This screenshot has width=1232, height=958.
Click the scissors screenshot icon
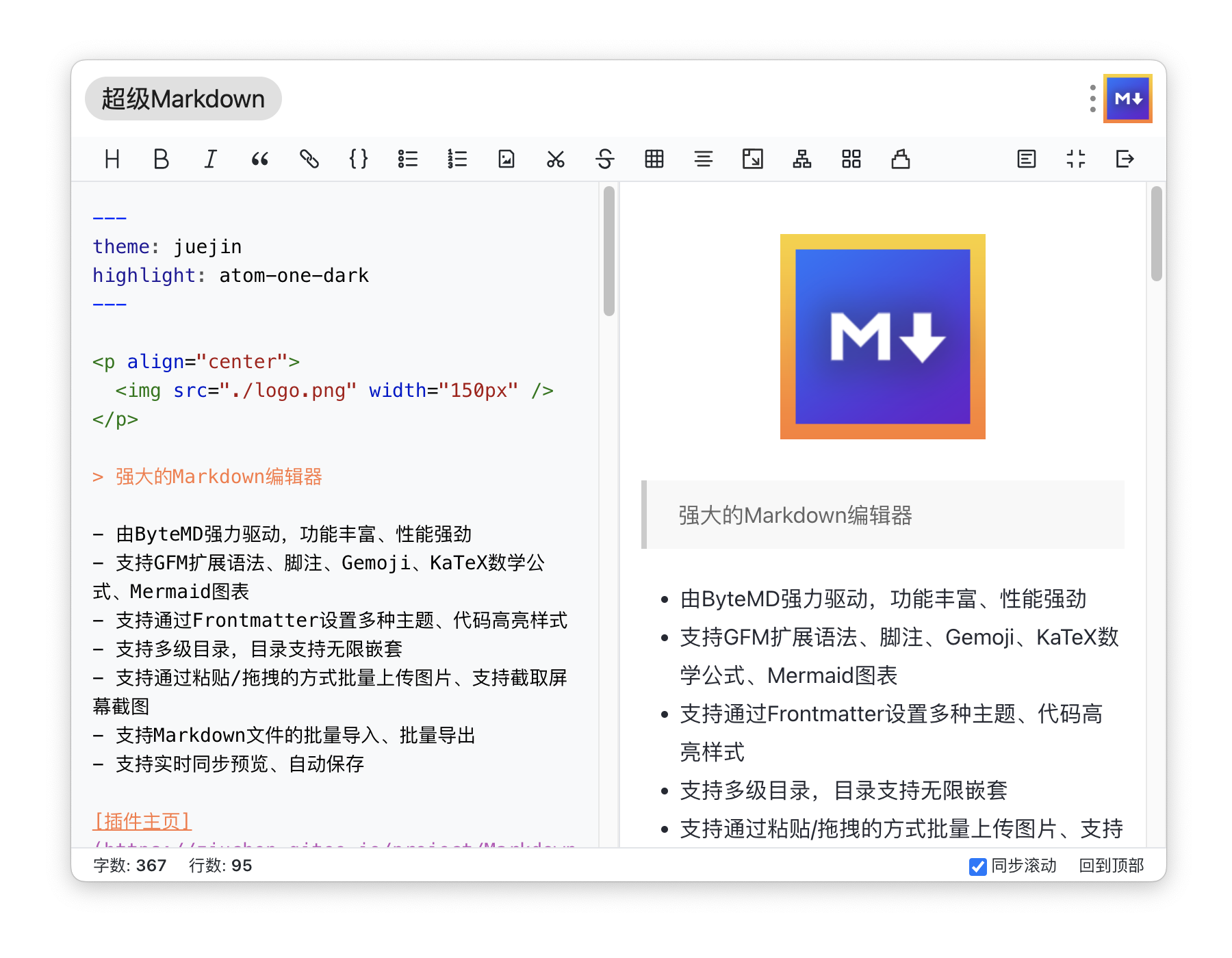(x=556, y=159)
